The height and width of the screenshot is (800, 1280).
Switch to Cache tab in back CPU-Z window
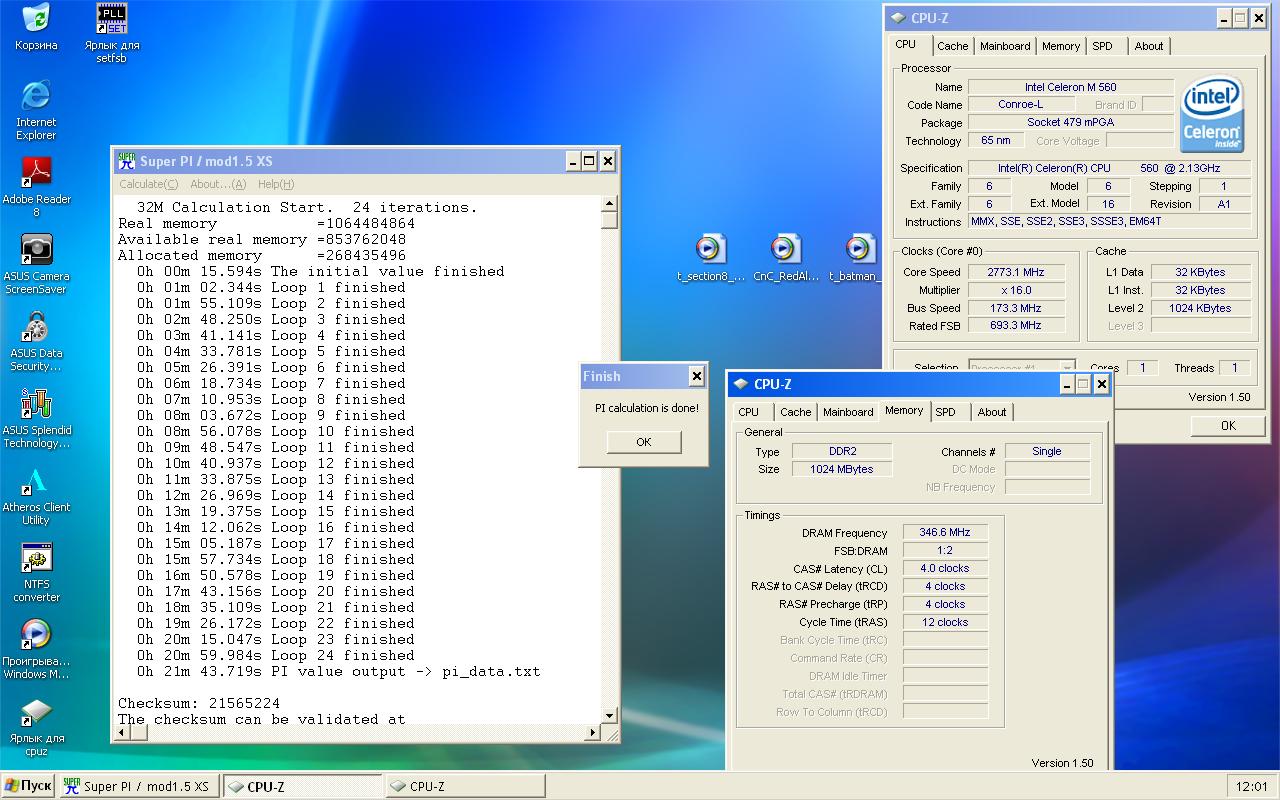click(x=952, y=46)
